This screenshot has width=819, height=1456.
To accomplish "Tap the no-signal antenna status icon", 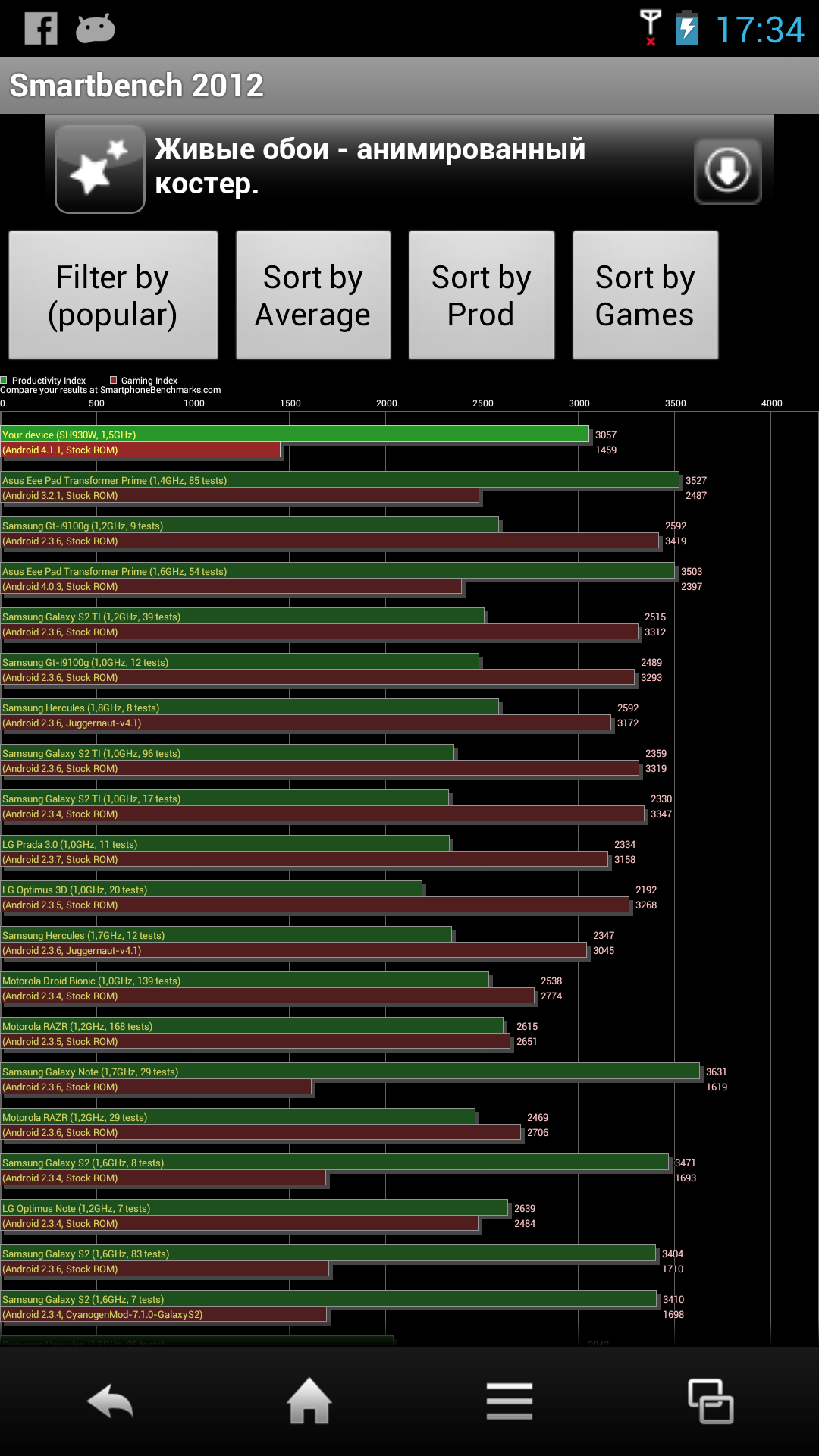I will tap(650, 28).
